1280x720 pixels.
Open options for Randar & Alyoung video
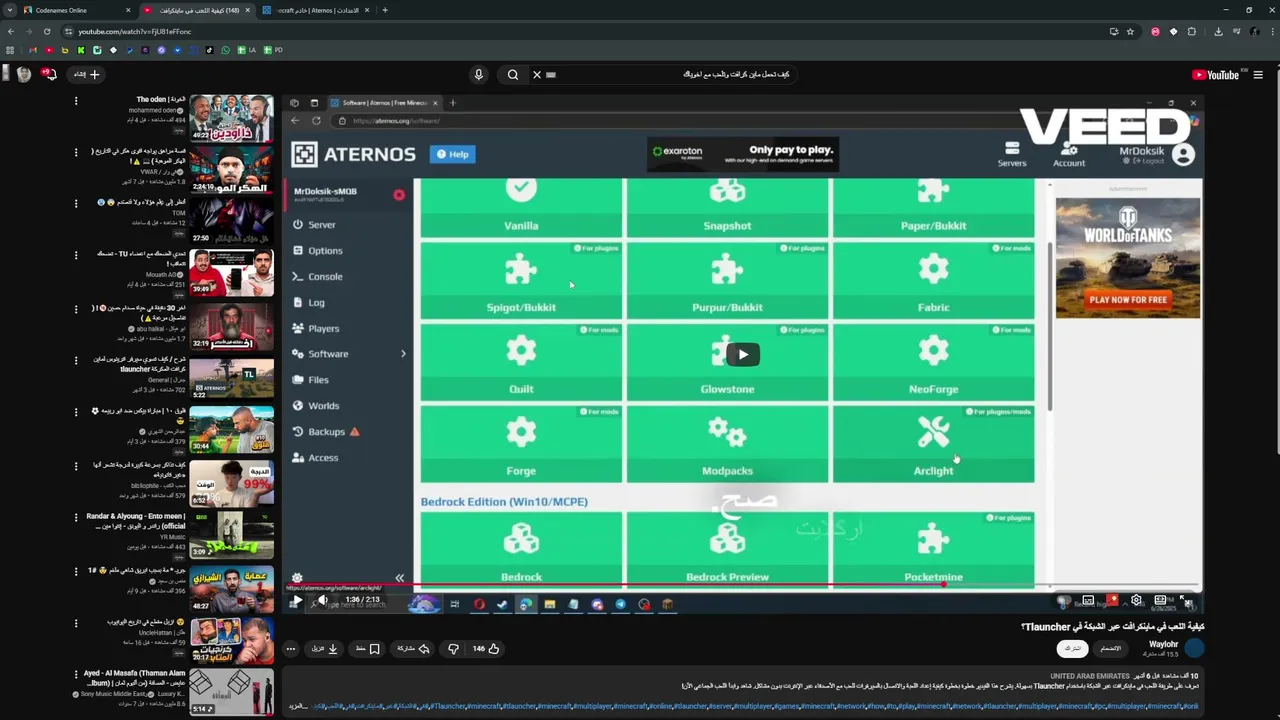pyautogui.click(x=75, y=518)
